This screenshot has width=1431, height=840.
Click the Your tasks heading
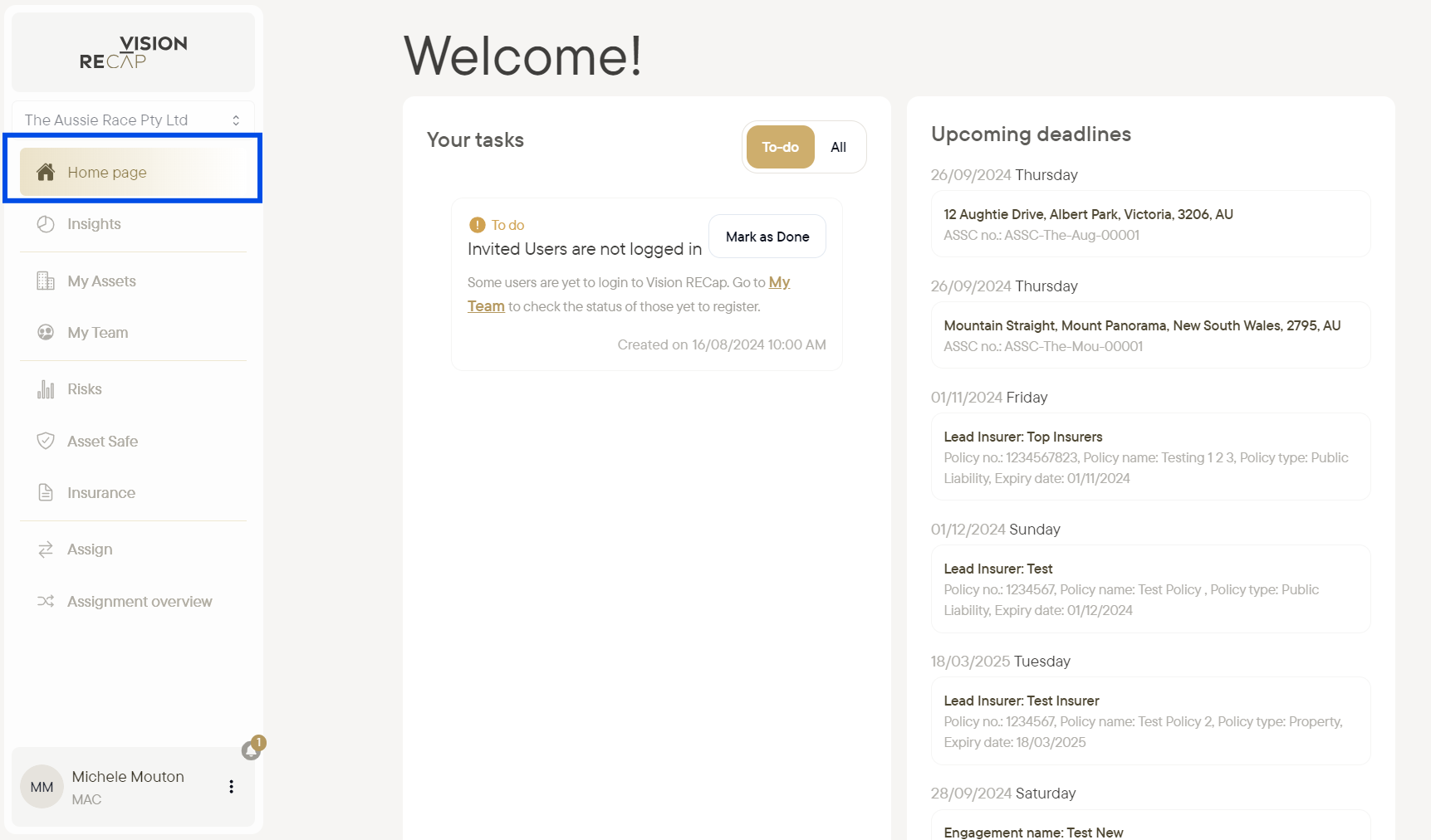point(475,139)
